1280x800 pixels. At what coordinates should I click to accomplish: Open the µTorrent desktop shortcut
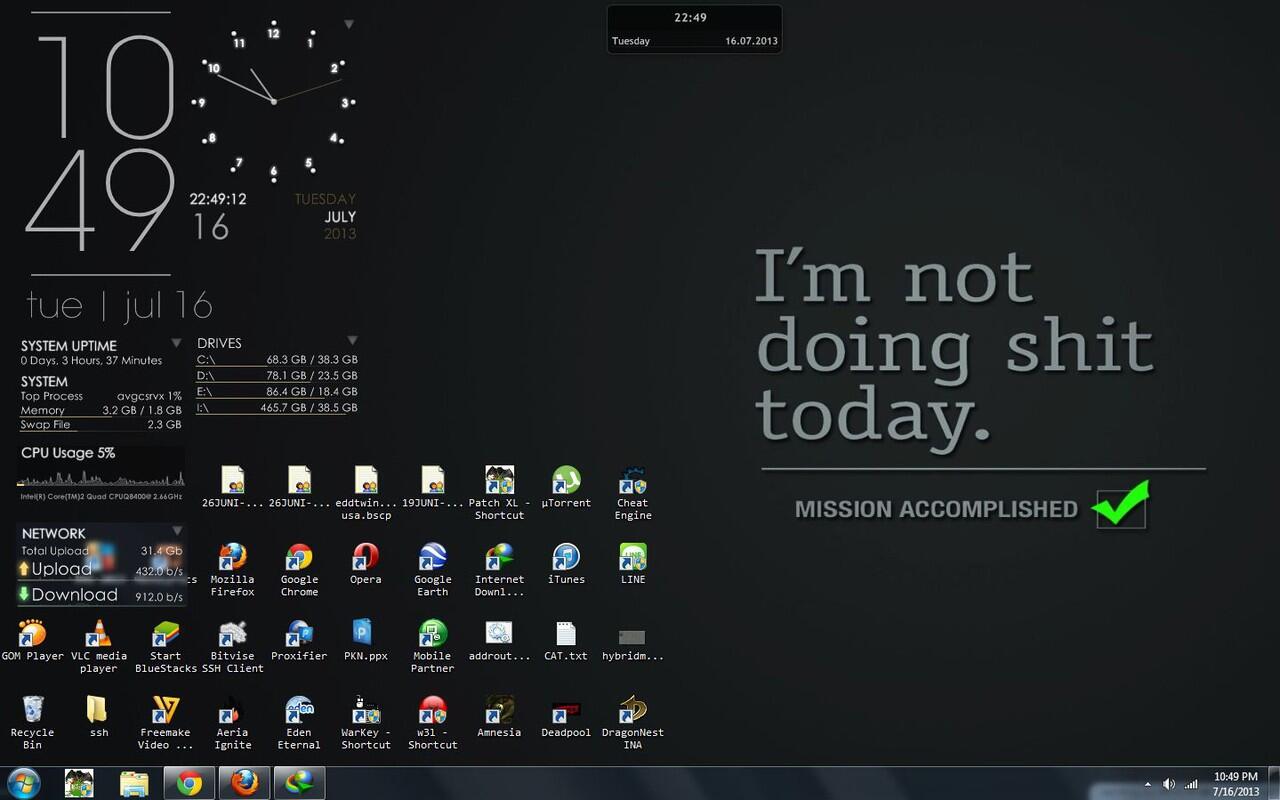coord(566,487)
